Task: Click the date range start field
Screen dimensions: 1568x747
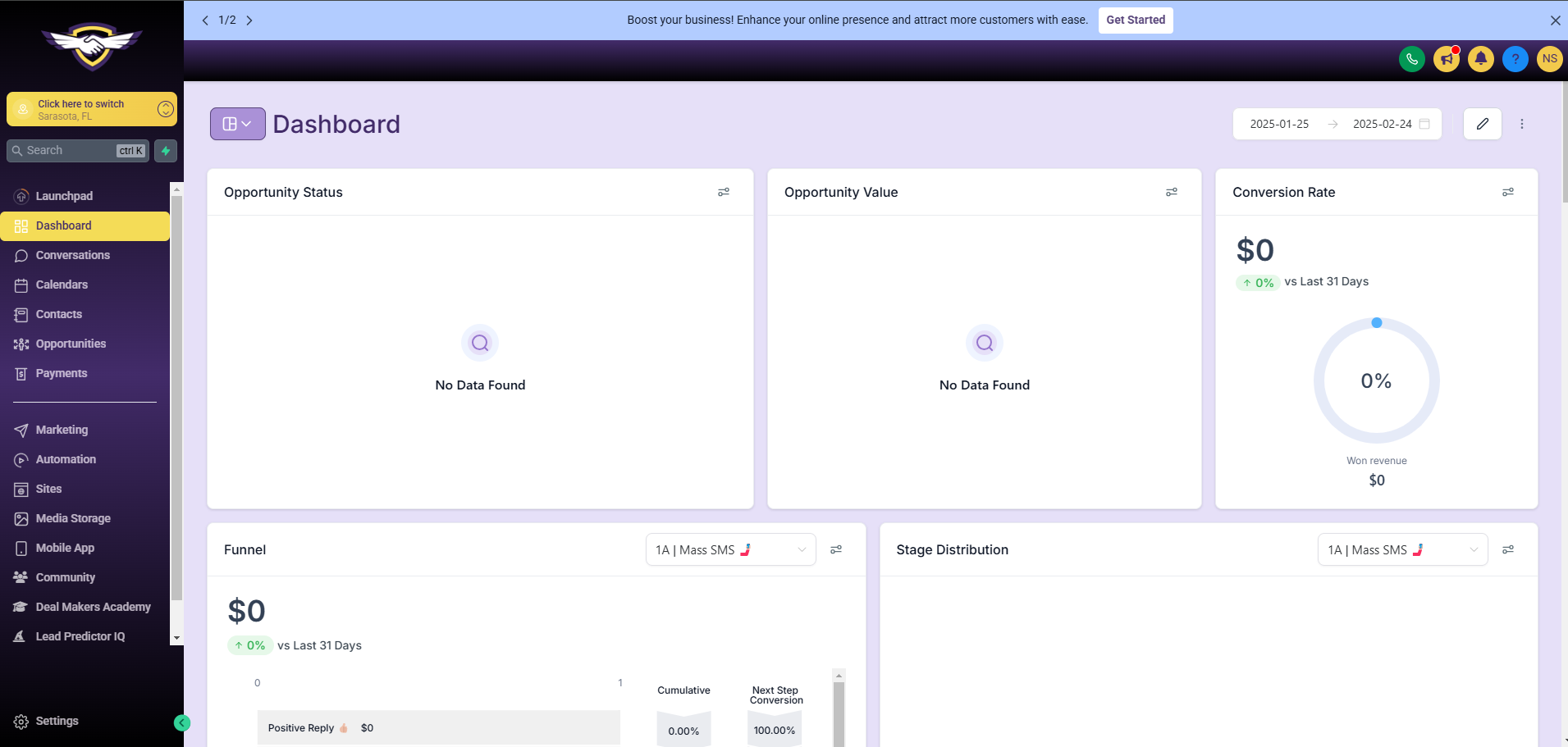Action: pyautogui.click(x=1279, y=124)
